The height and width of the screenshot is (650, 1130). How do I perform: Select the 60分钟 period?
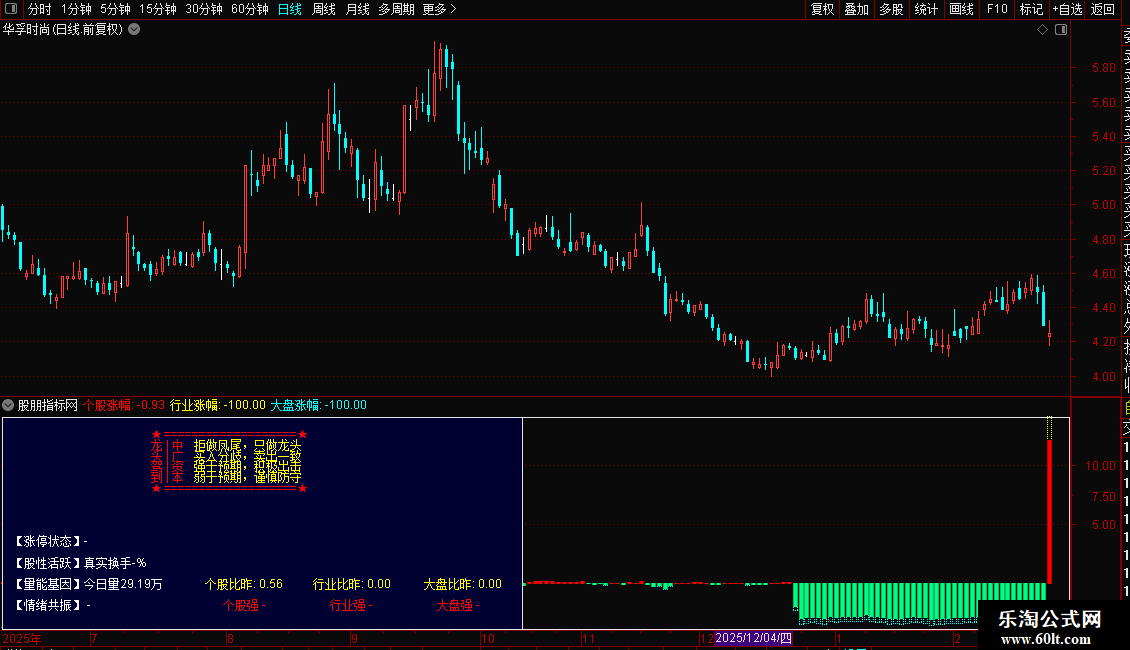[x=250, y=9]
